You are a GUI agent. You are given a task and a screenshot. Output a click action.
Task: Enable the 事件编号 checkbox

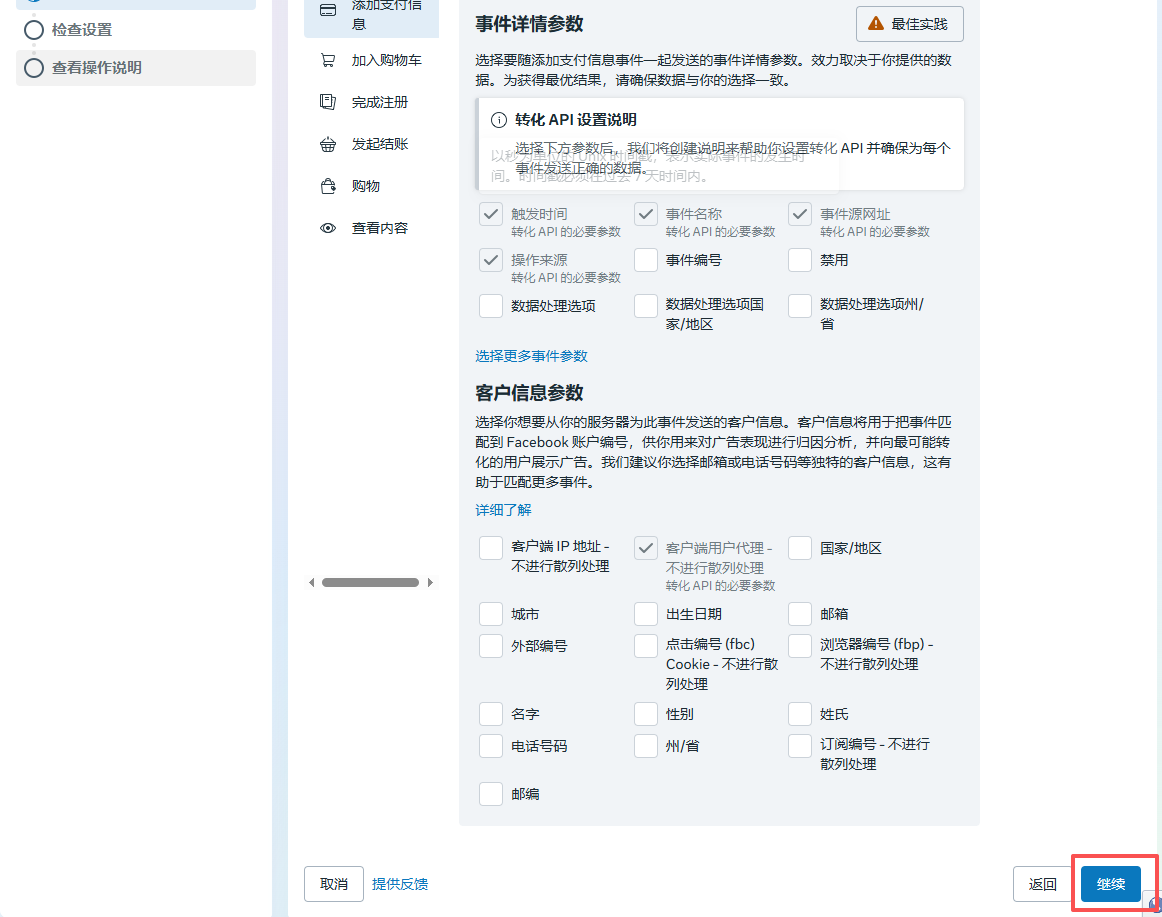click(646, 260)
